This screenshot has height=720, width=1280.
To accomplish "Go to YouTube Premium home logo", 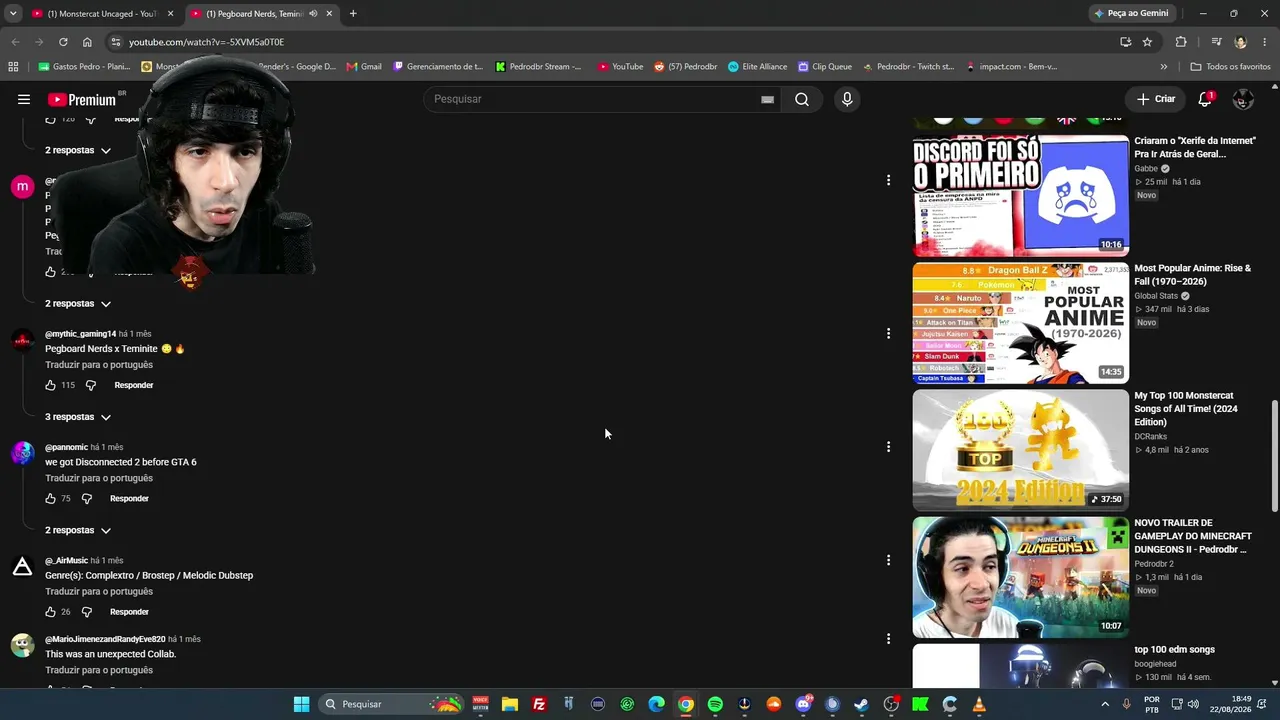I will [82, 100].
